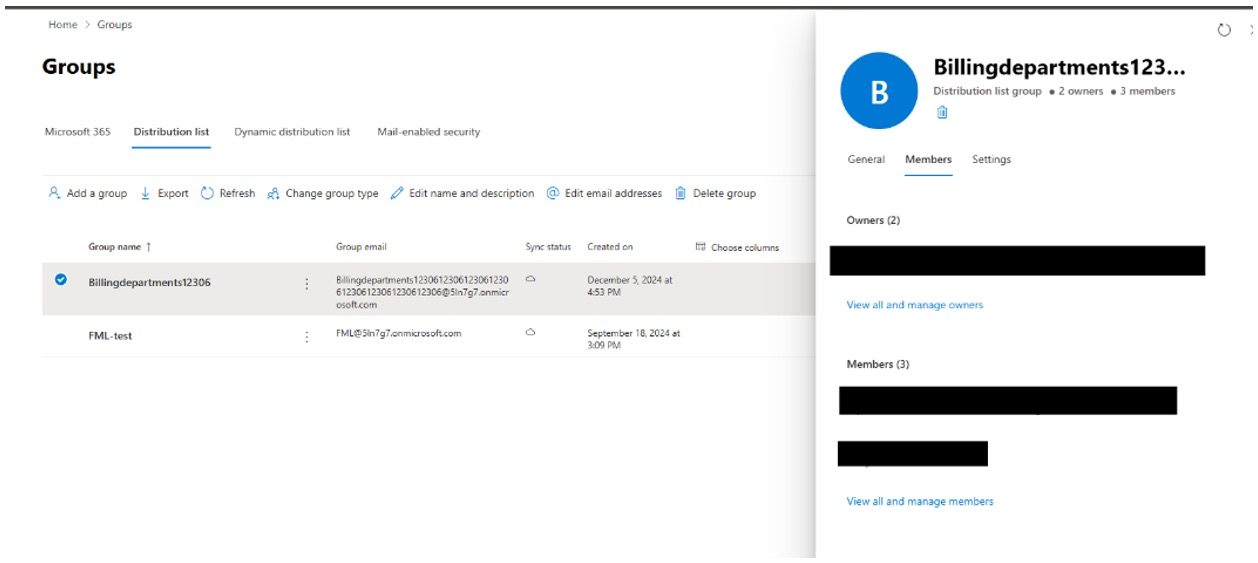This screenshot has width=1258, height=563.
Task: Open the Choose columns selector
Action: click(x=737, y=247)
